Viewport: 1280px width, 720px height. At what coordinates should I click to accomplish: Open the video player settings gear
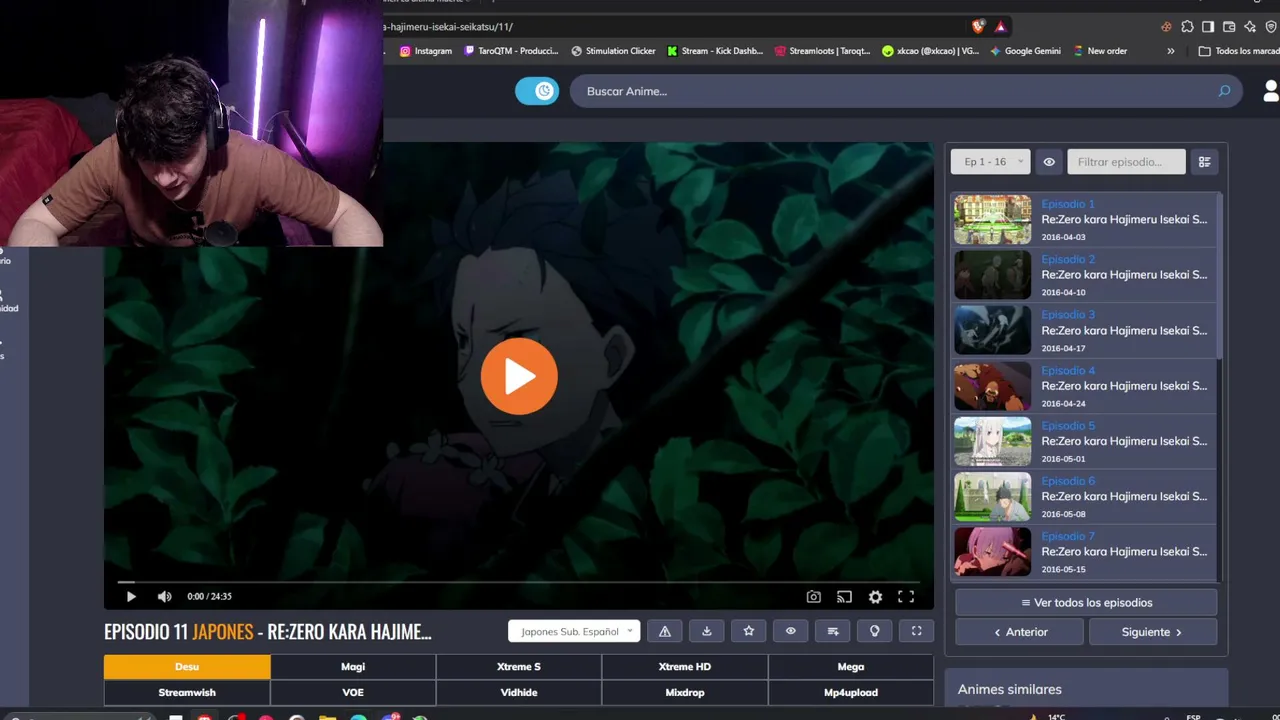coord(875,597)
